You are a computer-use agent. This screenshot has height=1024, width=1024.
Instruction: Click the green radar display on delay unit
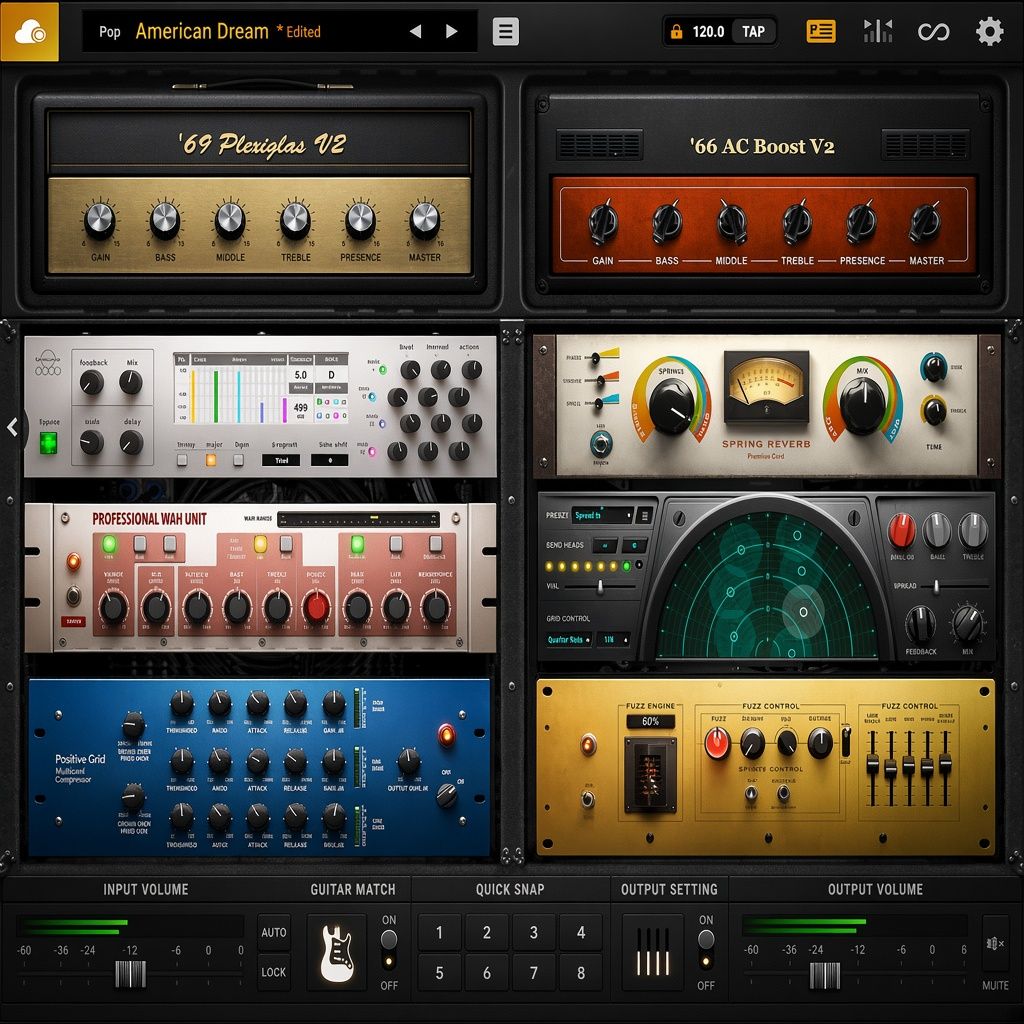click(767, 585)
